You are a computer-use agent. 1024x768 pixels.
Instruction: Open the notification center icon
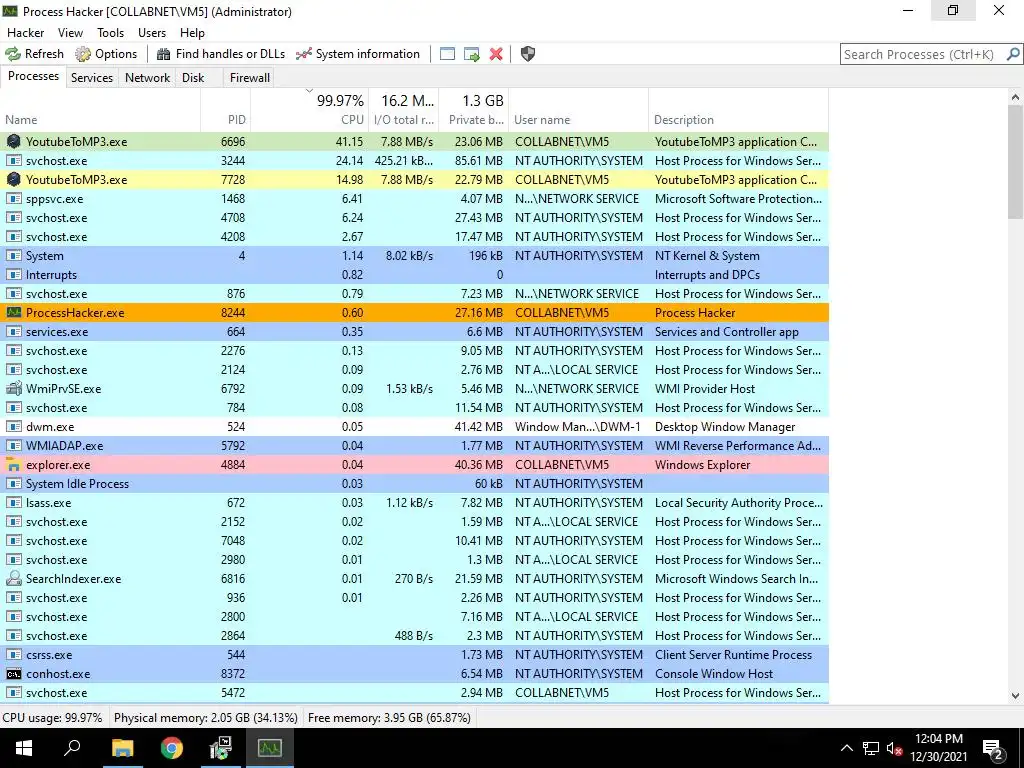tap(993, 749)
